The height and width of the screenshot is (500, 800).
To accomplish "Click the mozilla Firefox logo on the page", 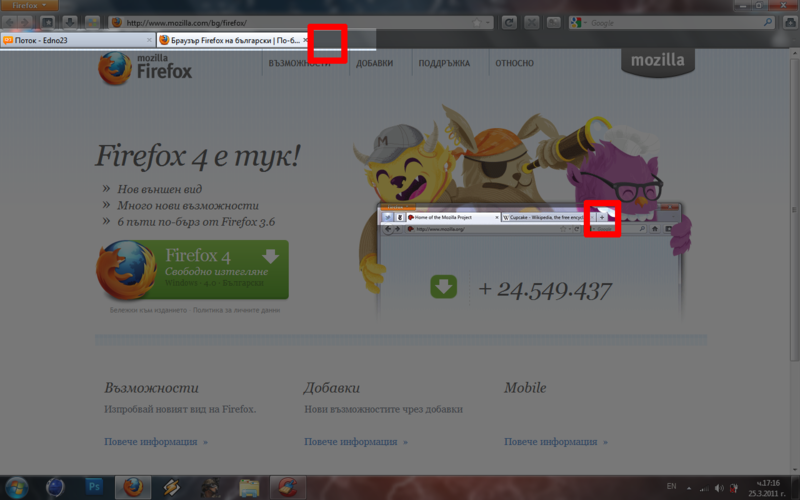I will pyautogui.click(x=145, y=67).
